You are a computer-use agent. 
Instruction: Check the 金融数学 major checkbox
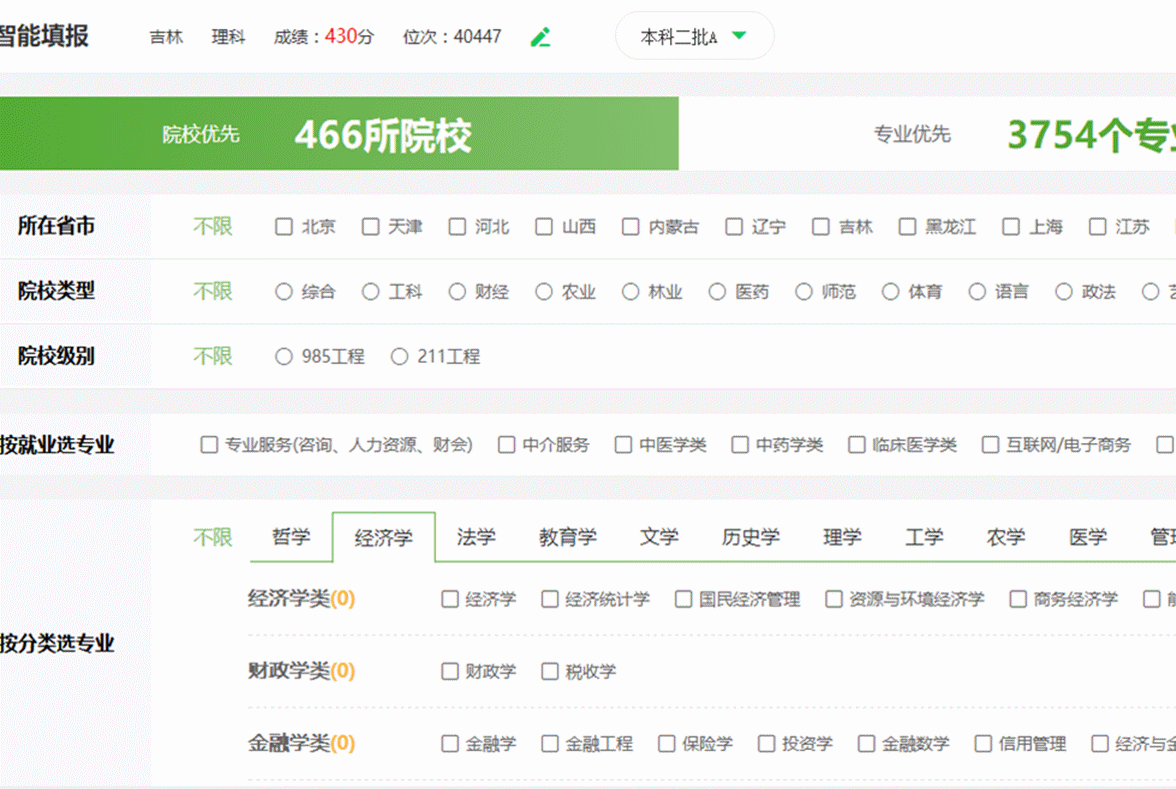[866, 743]
